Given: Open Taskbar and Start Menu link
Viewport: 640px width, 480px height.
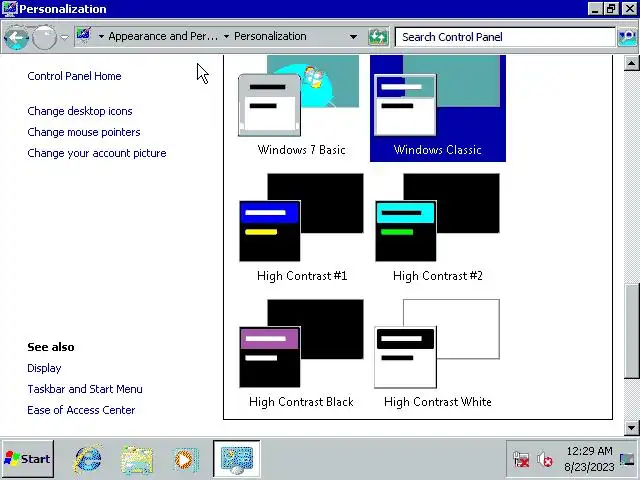Looking at the screenshot, I should coord(85,389).
